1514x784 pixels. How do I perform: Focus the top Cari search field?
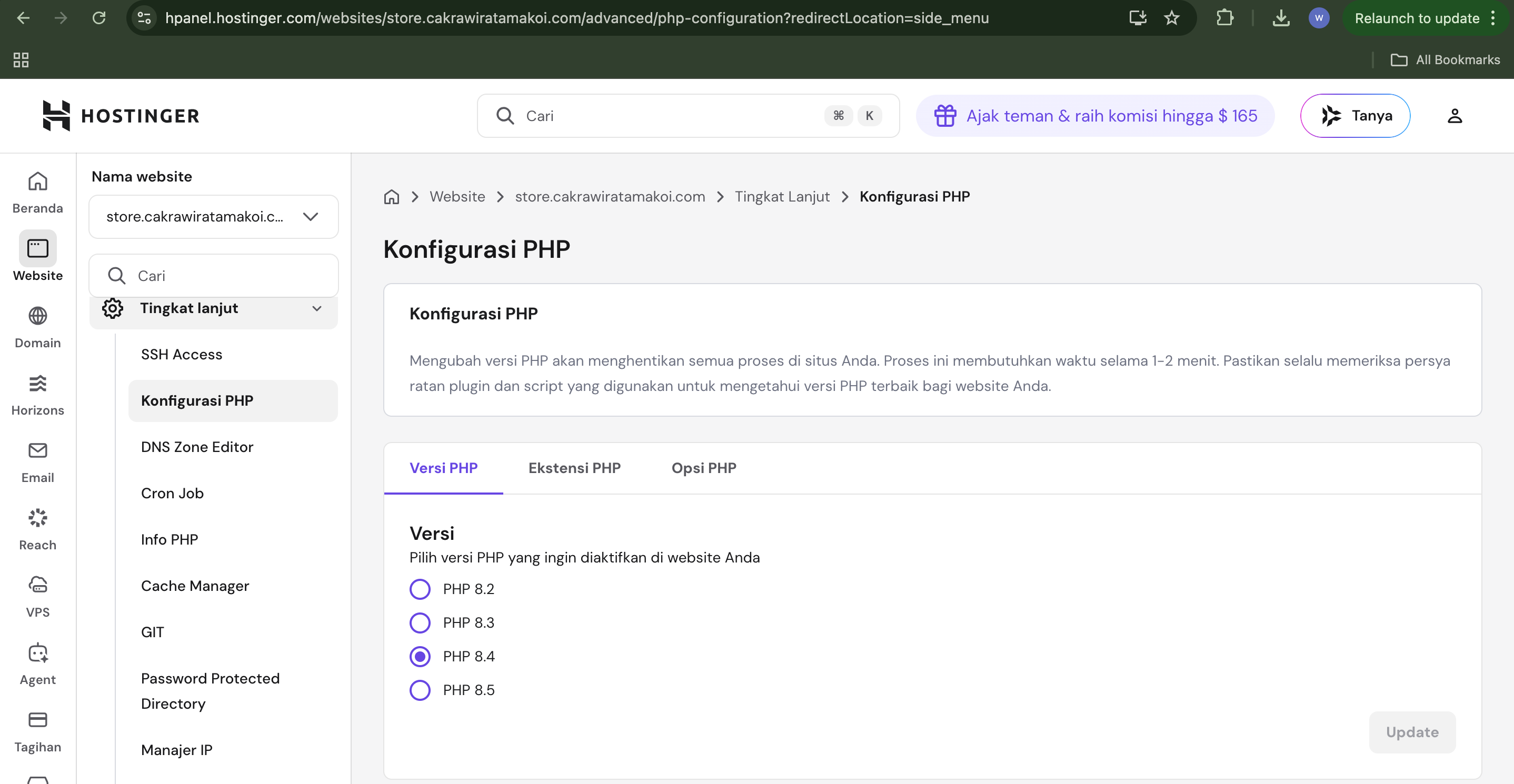coord(688,116)
